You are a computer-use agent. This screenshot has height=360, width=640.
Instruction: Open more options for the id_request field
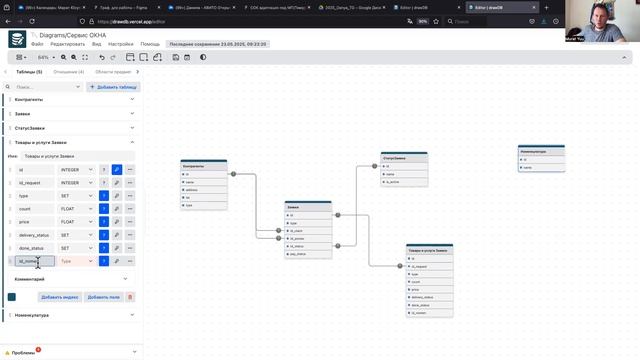point(130,183)
